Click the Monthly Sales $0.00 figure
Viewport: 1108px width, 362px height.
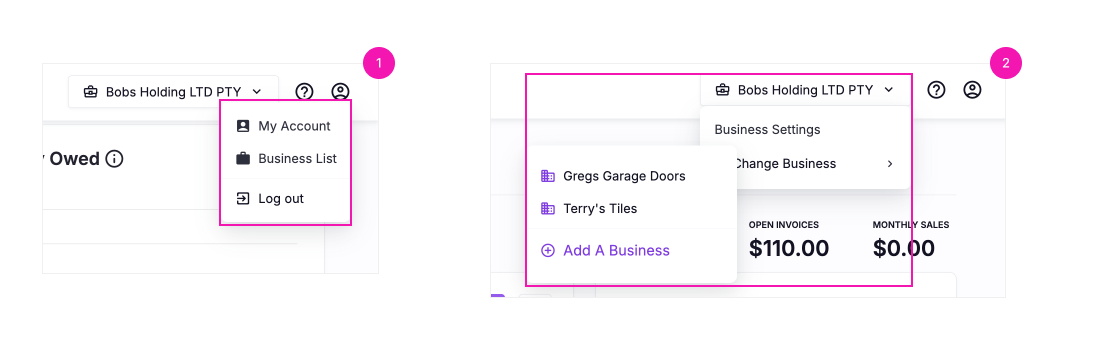tap(904, 248)
